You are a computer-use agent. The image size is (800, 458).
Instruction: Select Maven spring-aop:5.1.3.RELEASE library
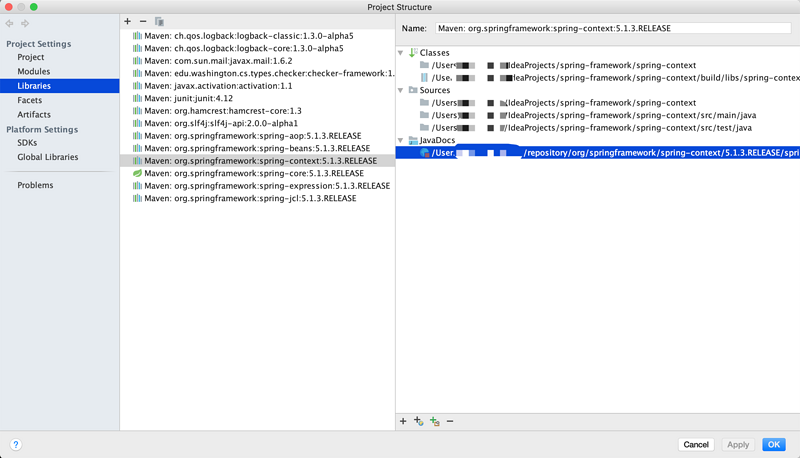[x=258, y=136]
